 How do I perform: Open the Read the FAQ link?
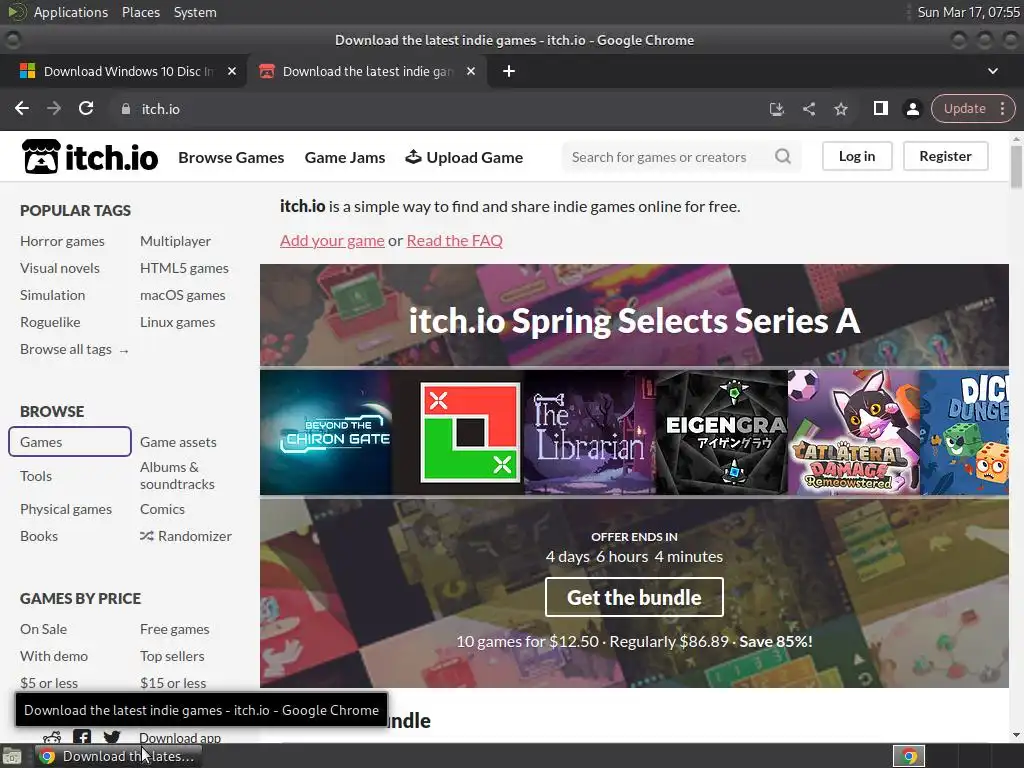click(x=455, y=240)
